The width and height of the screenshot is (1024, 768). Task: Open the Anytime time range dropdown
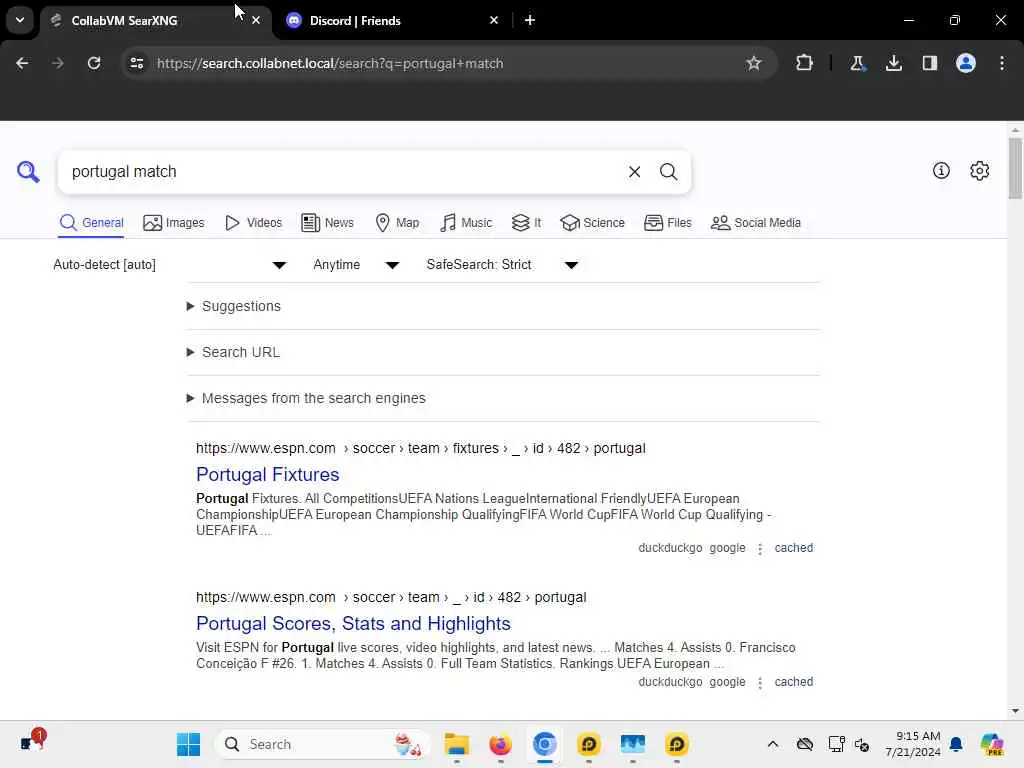click(356, 264)
